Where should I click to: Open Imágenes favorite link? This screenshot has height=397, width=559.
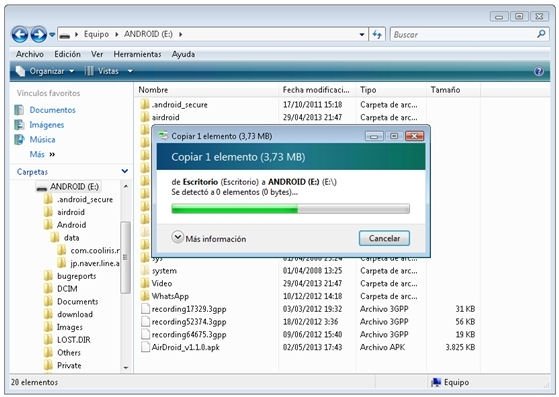[x=47, y=125]
